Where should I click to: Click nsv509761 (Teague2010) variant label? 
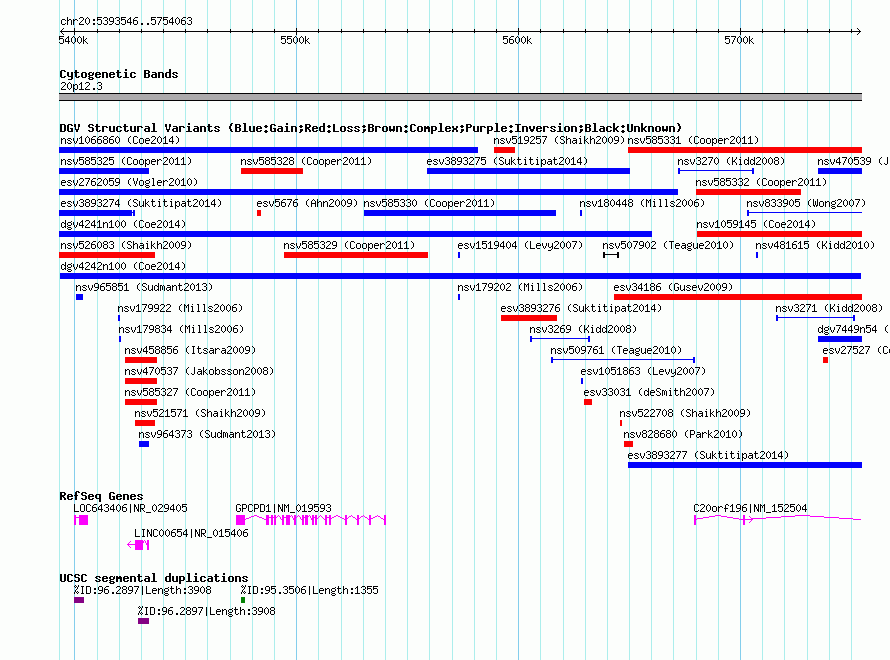click(616, 350)
